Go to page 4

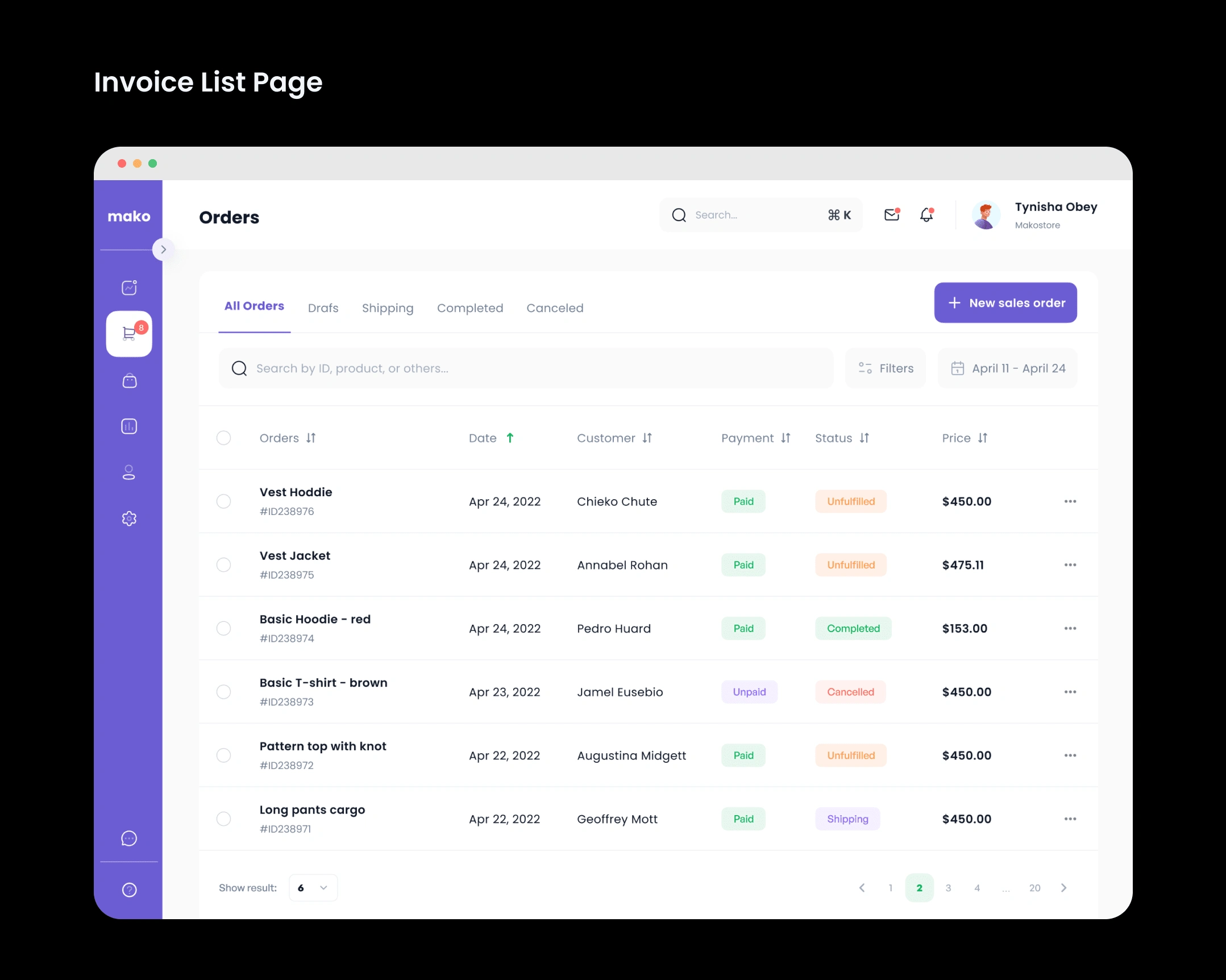(977, 888)
